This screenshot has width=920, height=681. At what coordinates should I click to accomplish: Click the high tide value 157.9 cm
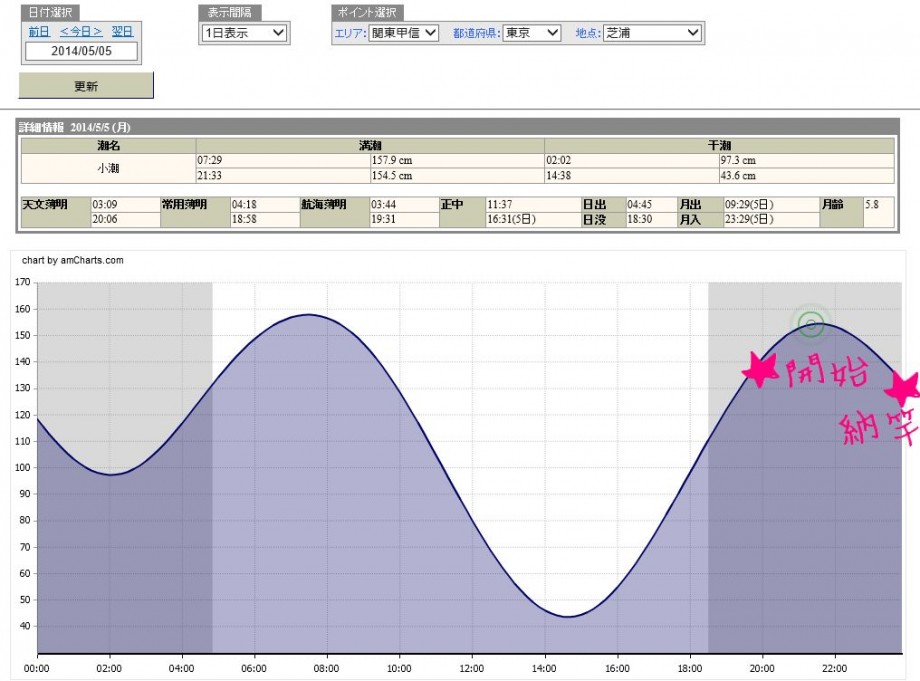(392, 160)
